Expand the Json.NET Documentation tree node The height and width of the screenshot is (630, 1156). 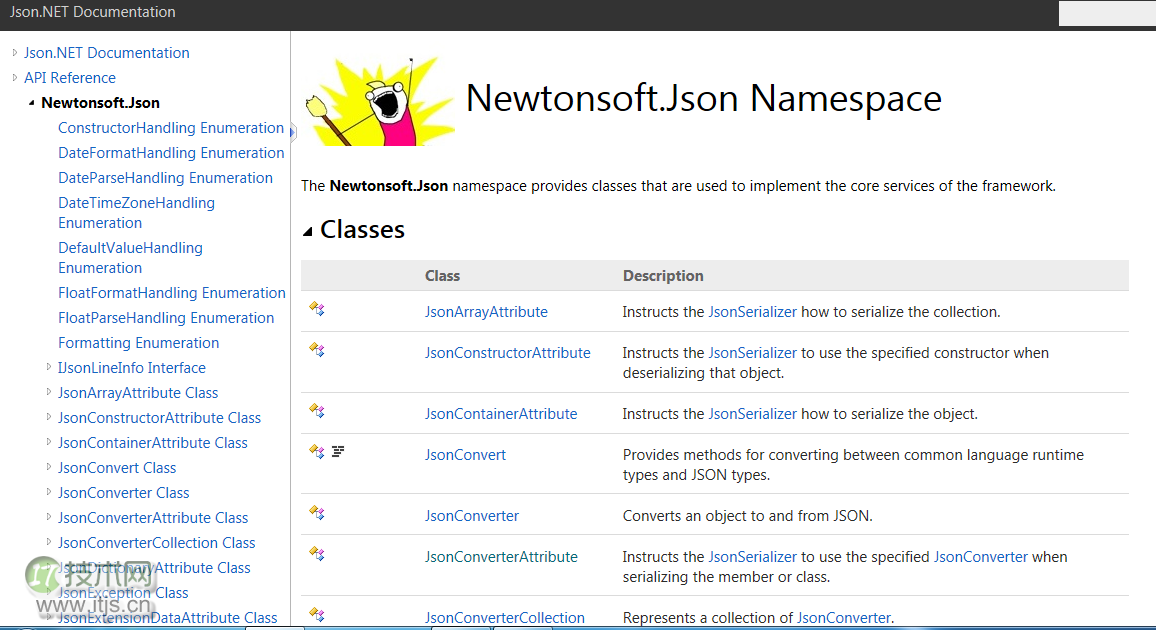pos(15,52)
